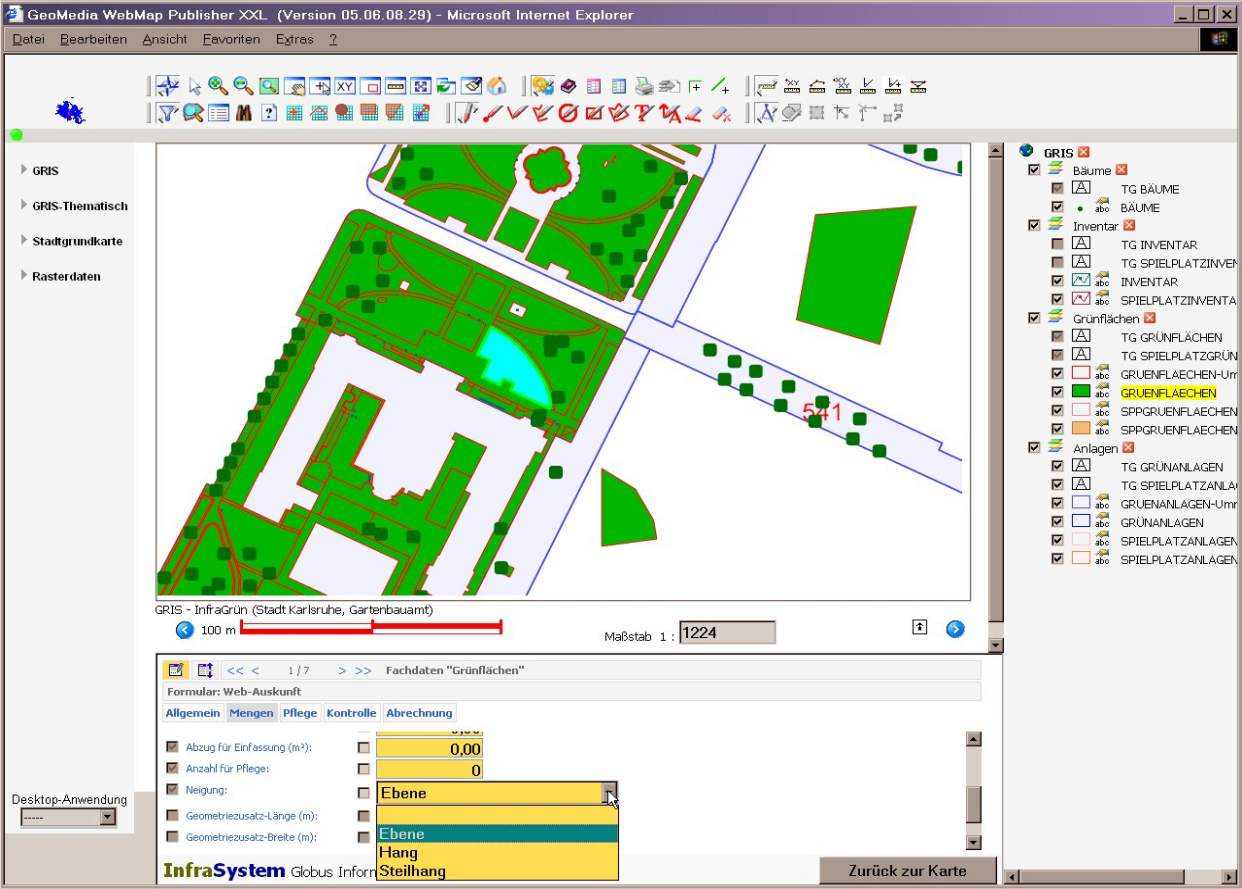The height and width of the screenshot is (889, 1242).
Task: Click Zurück zur Karte button
Action: tap(907, 870)
